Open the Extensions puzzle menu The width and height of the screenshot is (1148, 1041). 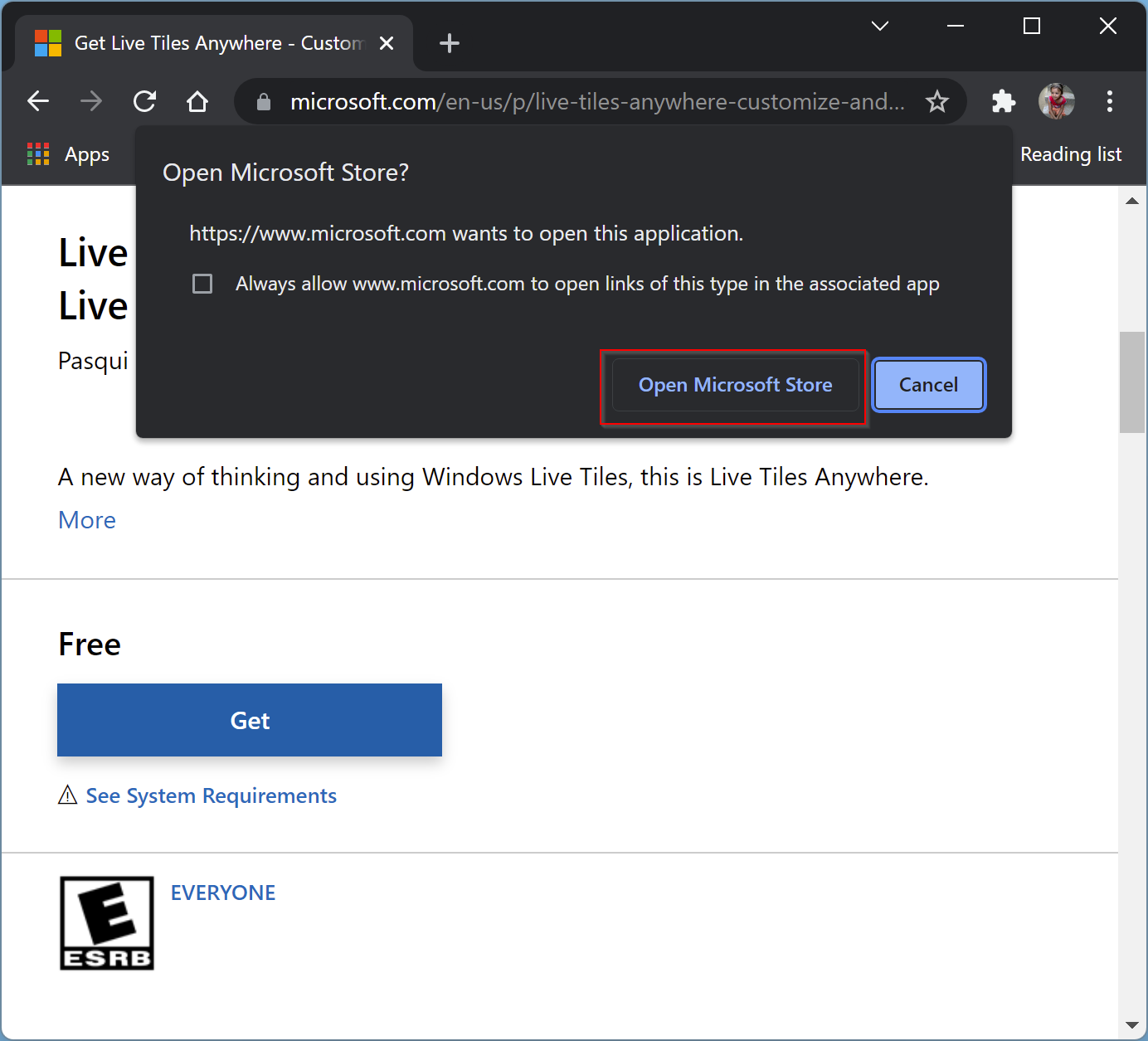(x=1004, y=101)
